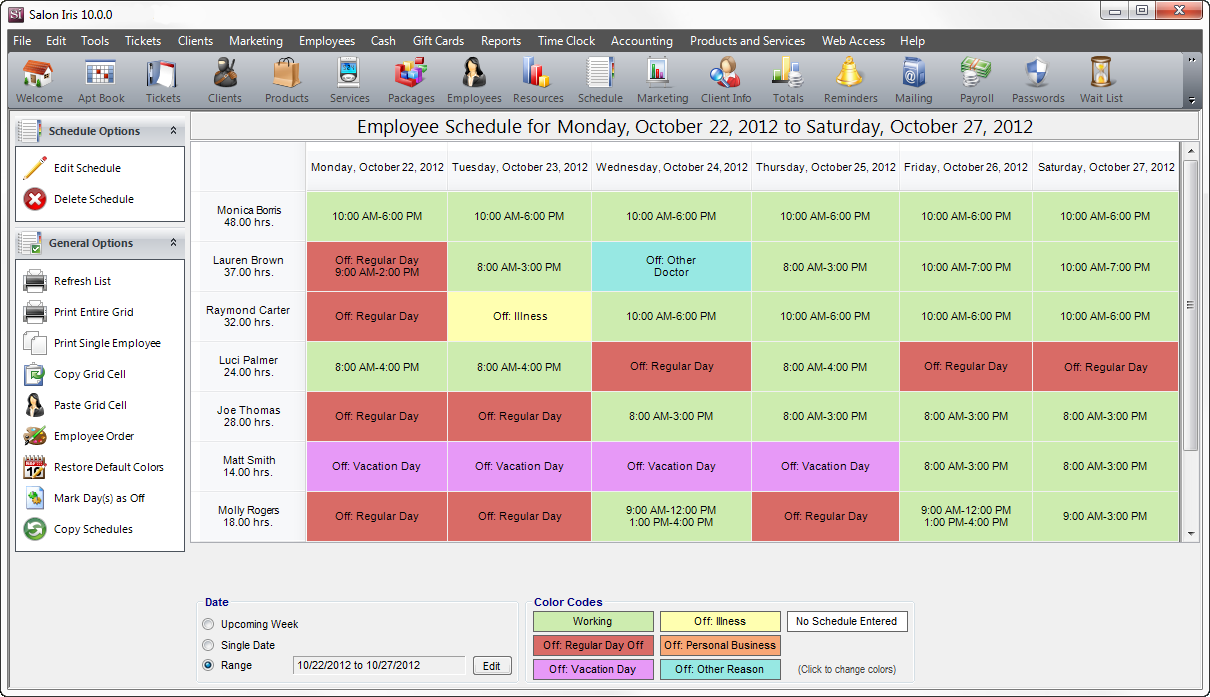Open the Marketing menu
1210x697 pixels.
[256, 41]
